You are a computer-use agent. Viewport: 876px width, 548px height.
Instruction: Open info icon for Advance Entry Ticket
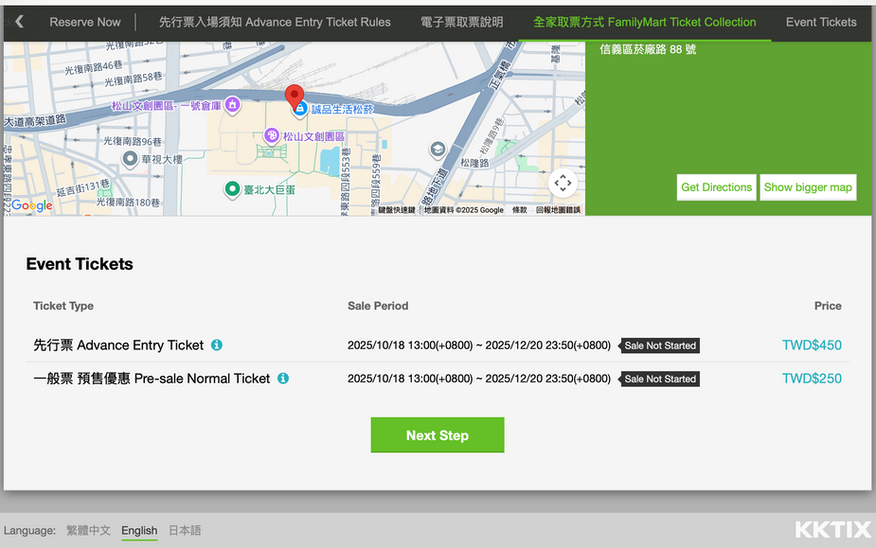tap(217, 345)
